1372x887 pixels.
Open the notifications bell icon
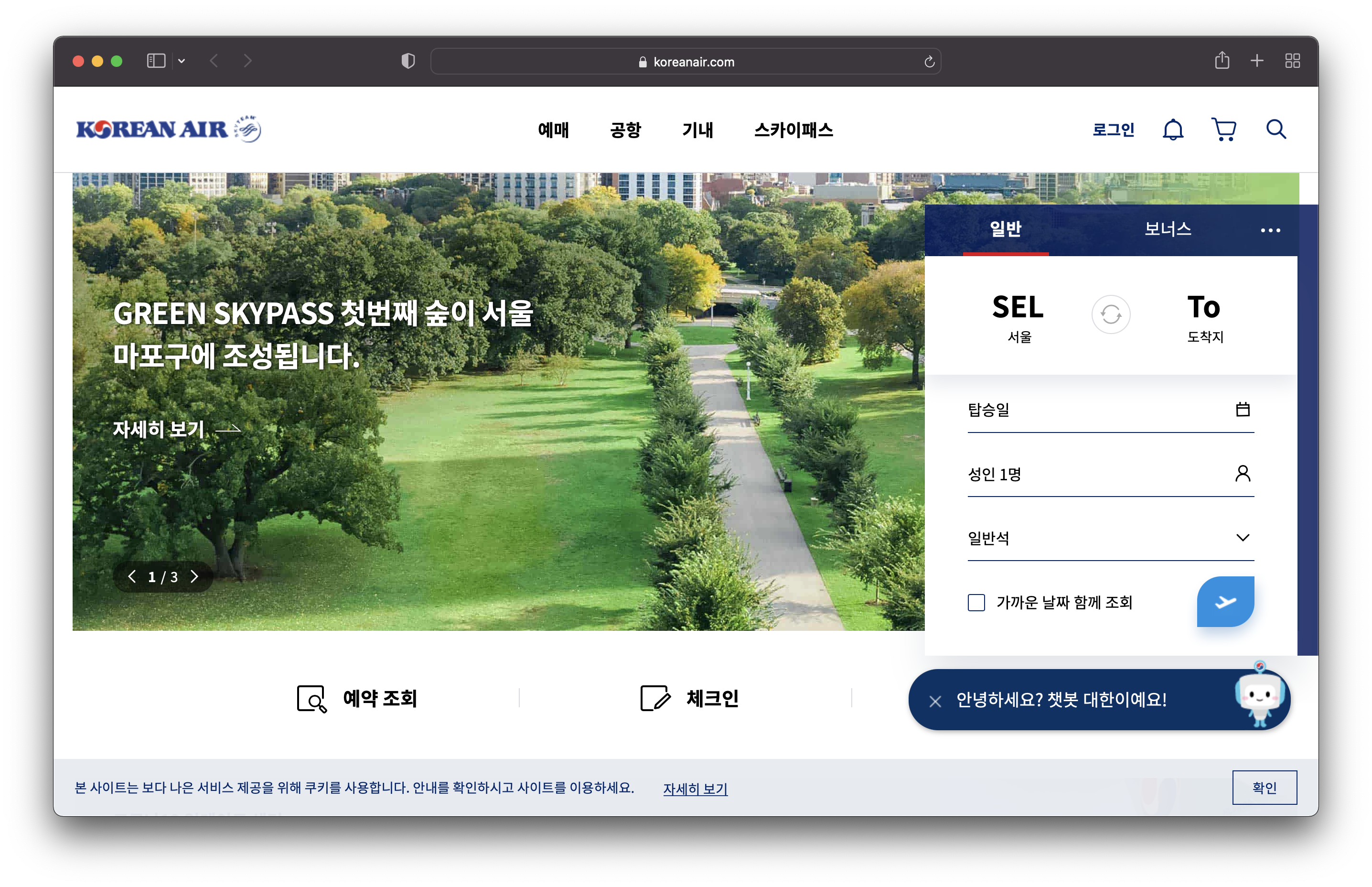click(1172, 130)
